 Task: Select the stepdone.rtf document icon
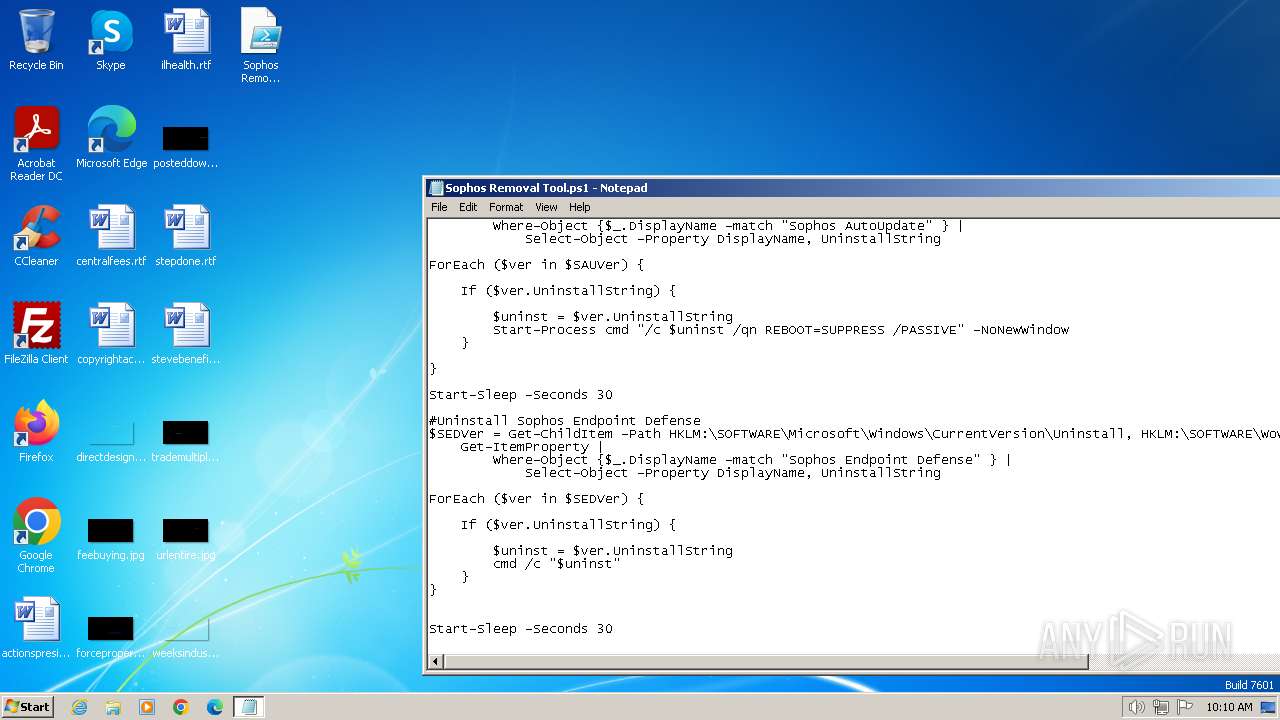pos(186,236)
